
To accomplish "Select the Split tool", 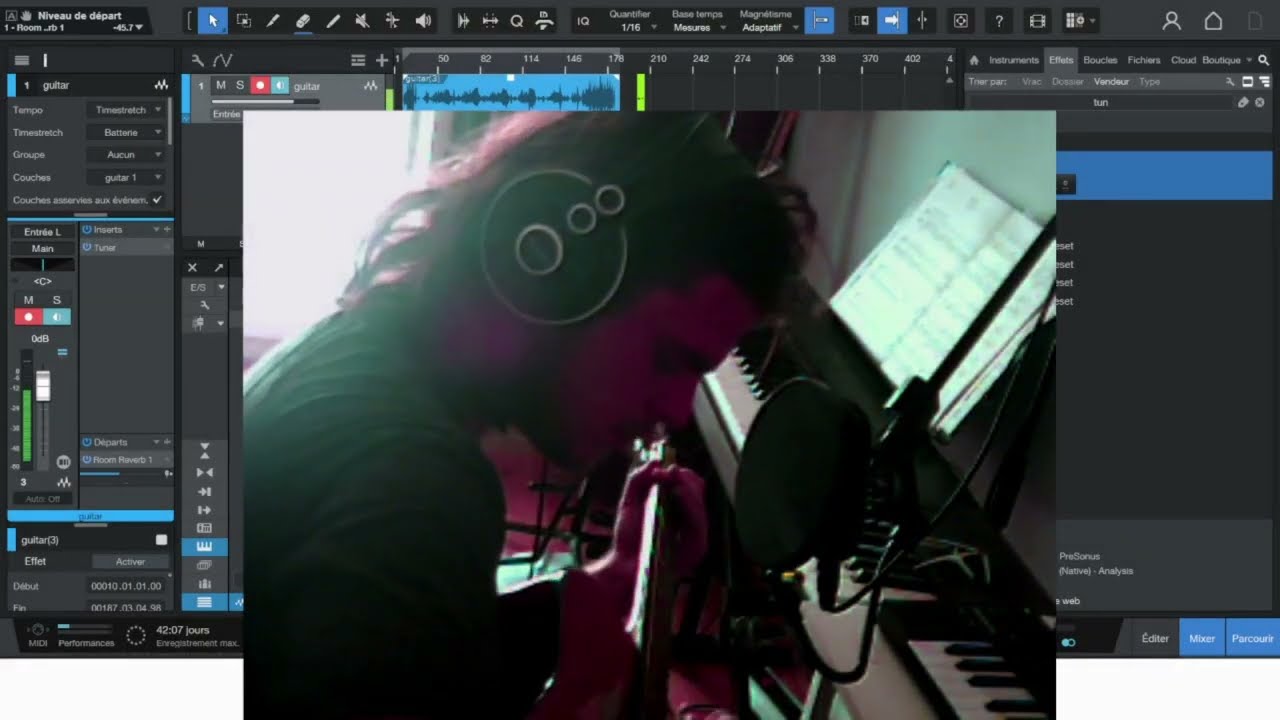I will (272, 20).
